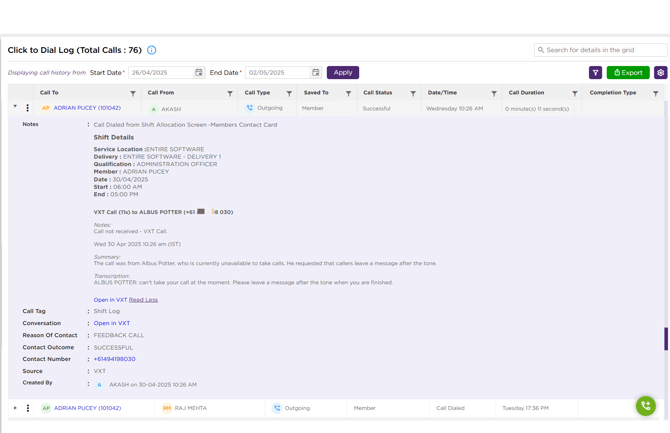Open the Start Date calendar picker
The width and height of the screenshot is (670, 433).
[199, 72]
